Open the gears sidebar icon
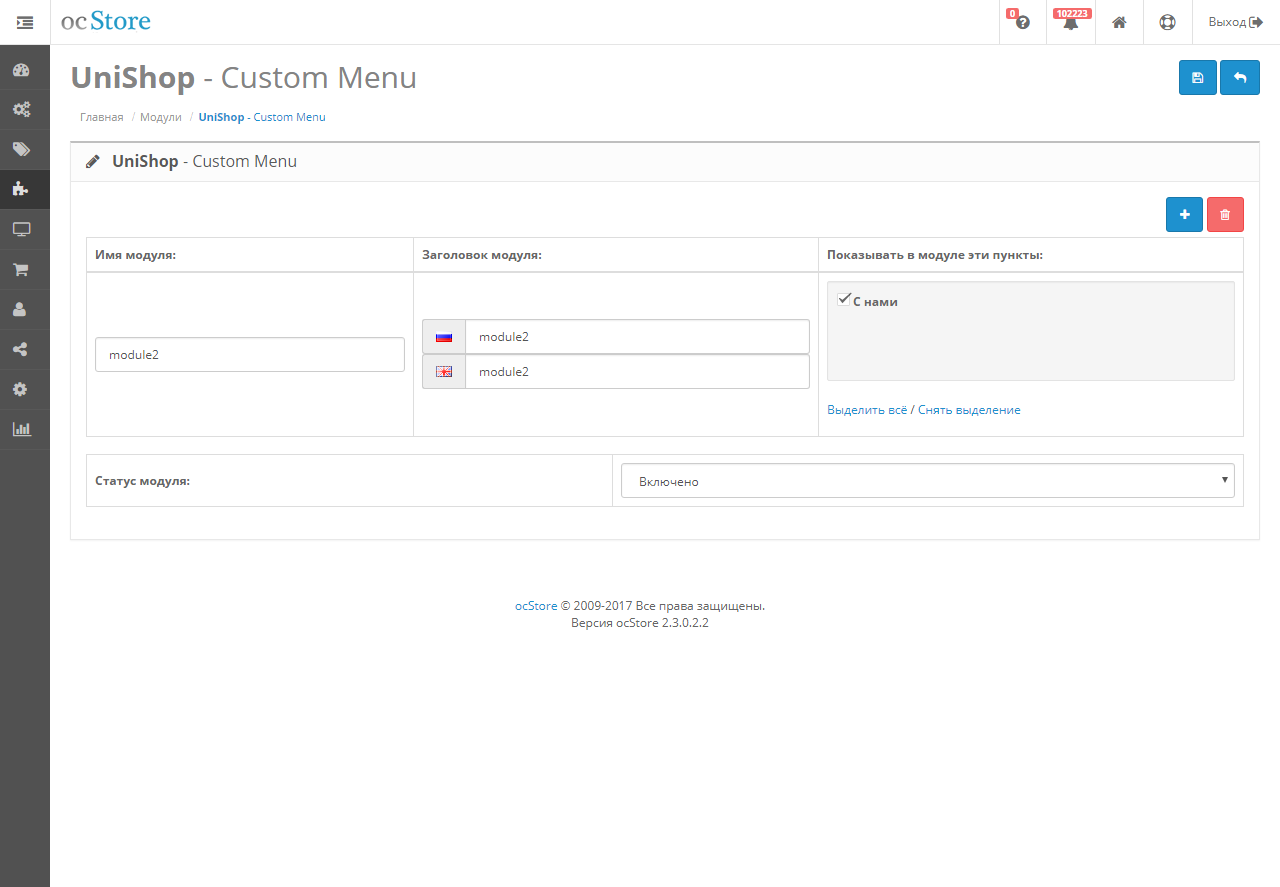 21,110
